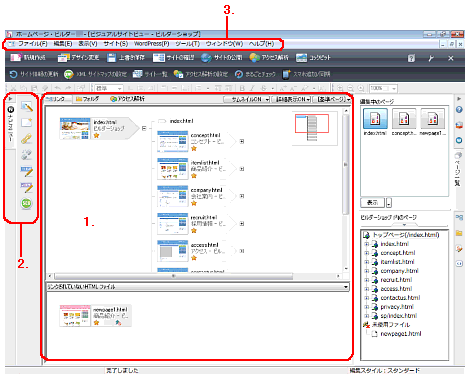
Task: Toggle the 詳細表示ON detail display button
Action: tap(291, 99)
